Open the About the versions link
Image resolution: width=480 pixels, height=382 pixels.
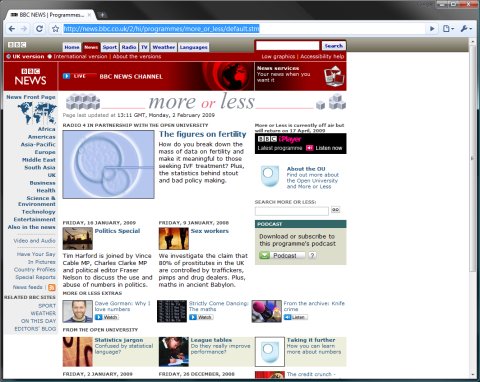coord(137,56)
